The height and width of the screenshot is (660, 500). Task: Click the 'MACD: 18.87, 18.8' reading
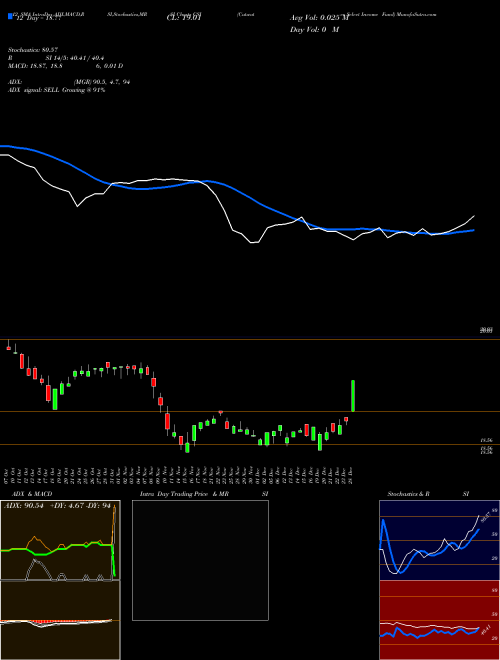point(36,66)
